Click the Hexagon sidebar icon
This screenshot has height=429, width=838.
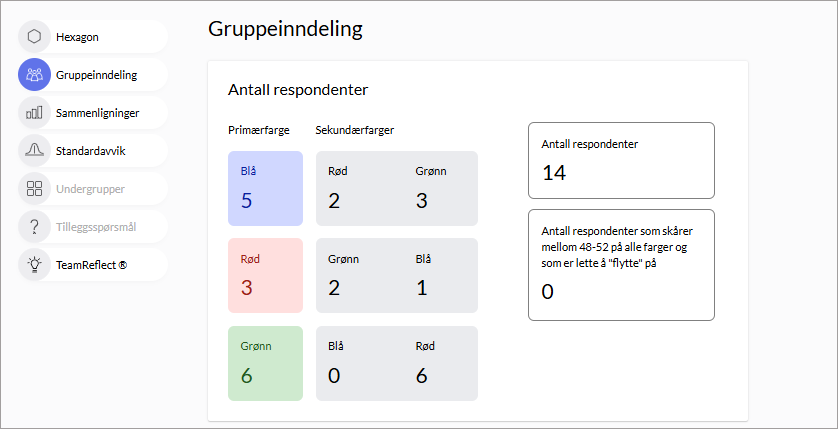click(34, 37)
